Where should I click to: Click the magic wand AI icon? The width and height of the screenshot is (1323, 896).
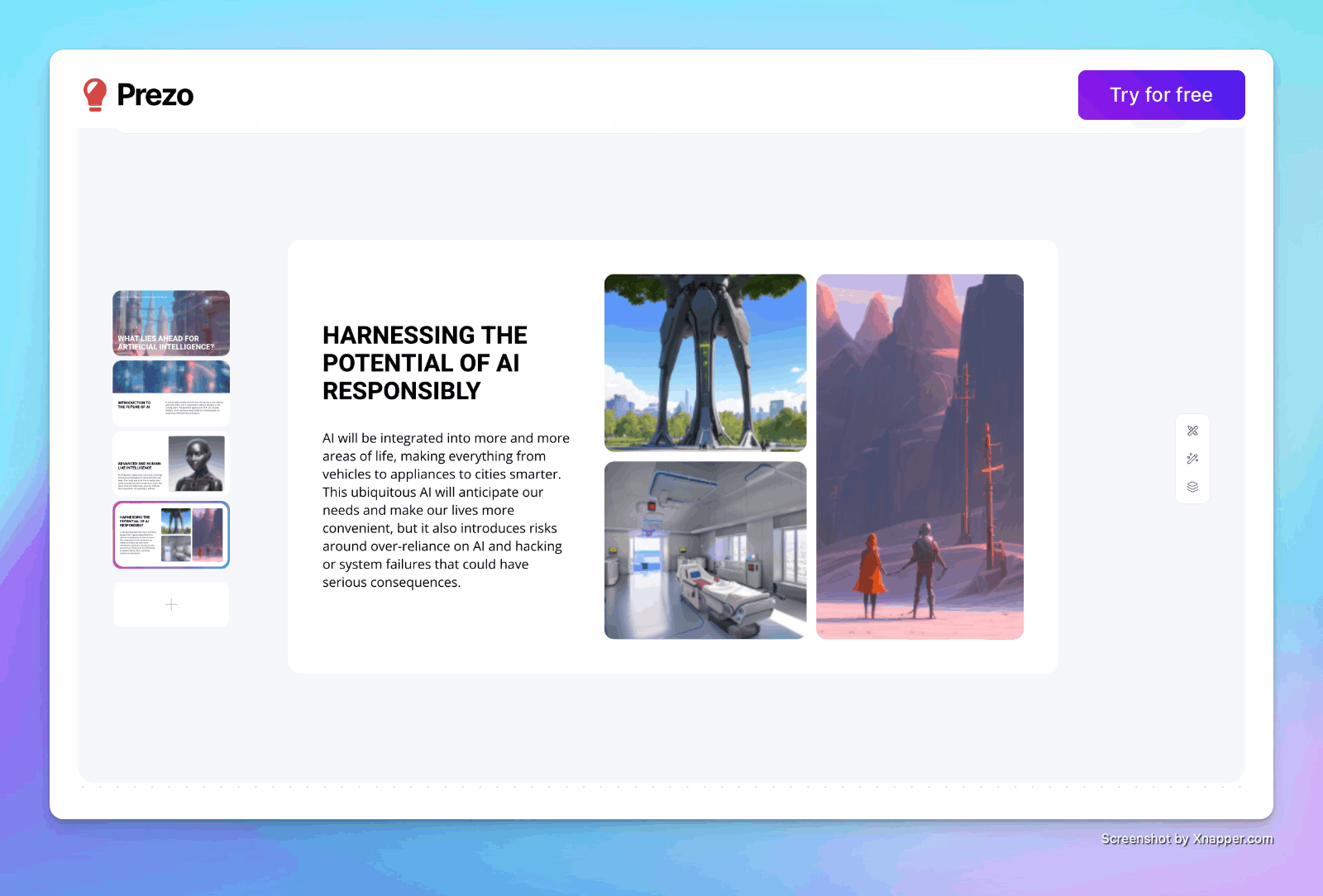click(1192, 459)
